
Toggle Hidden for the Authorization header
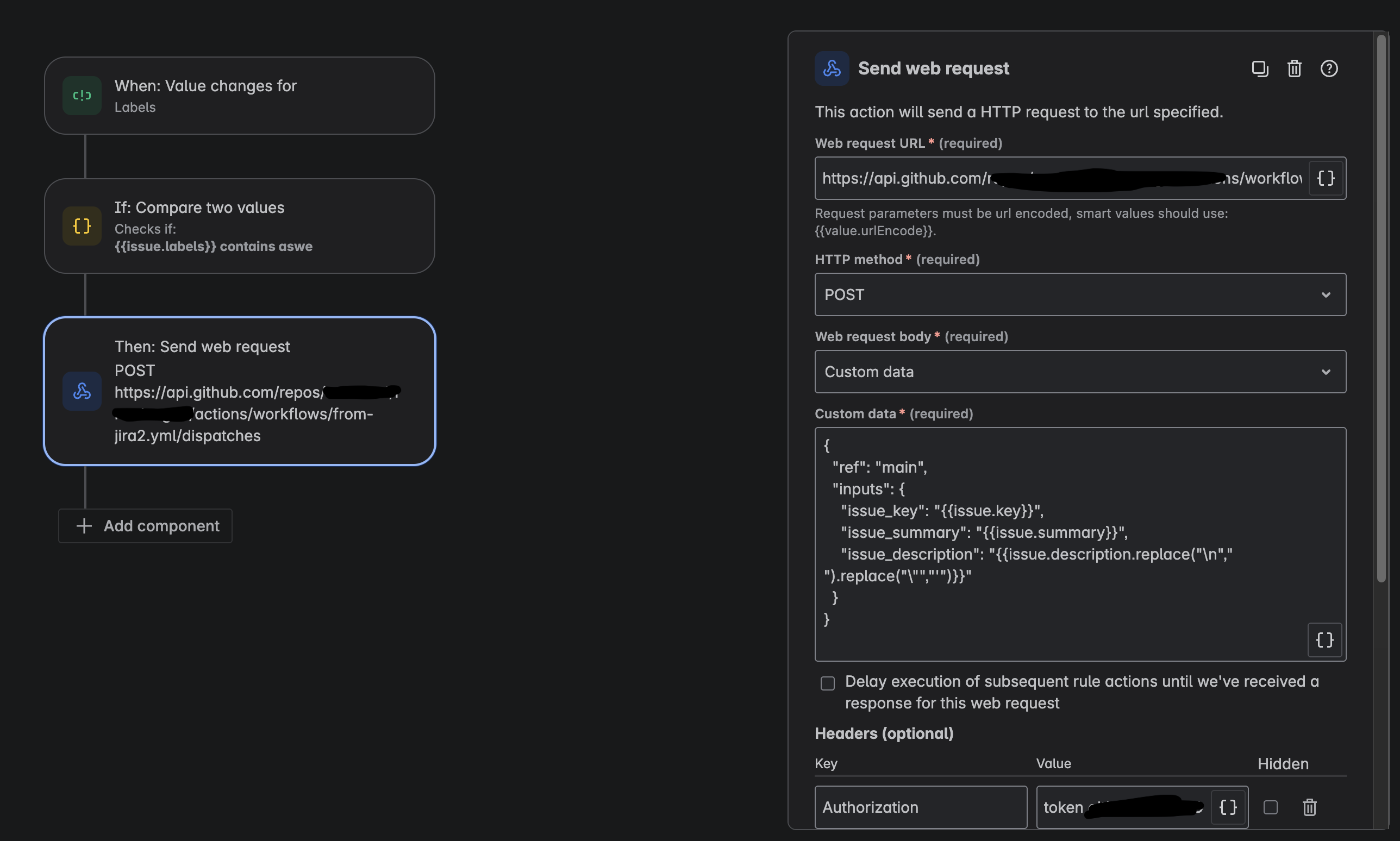[1271, 807]
